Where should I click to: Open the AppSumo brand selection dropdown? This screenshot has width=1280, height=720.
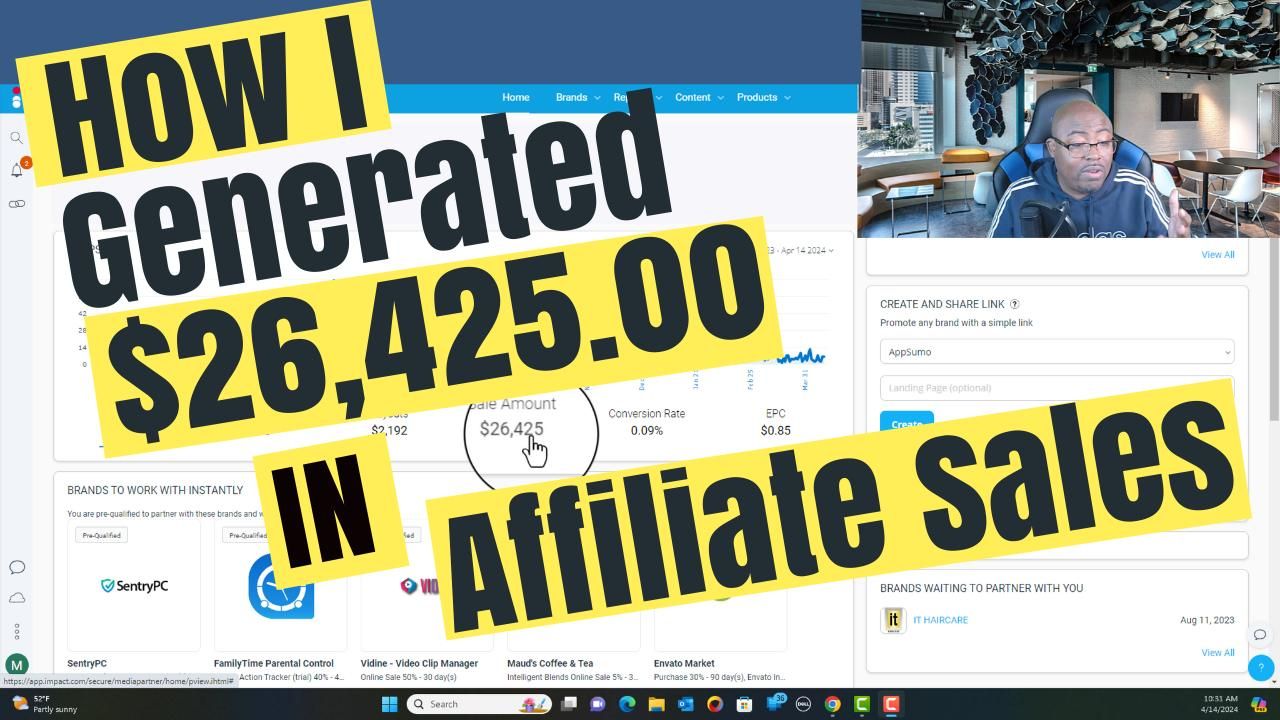pyautogui.click(x=1056, y=351)
